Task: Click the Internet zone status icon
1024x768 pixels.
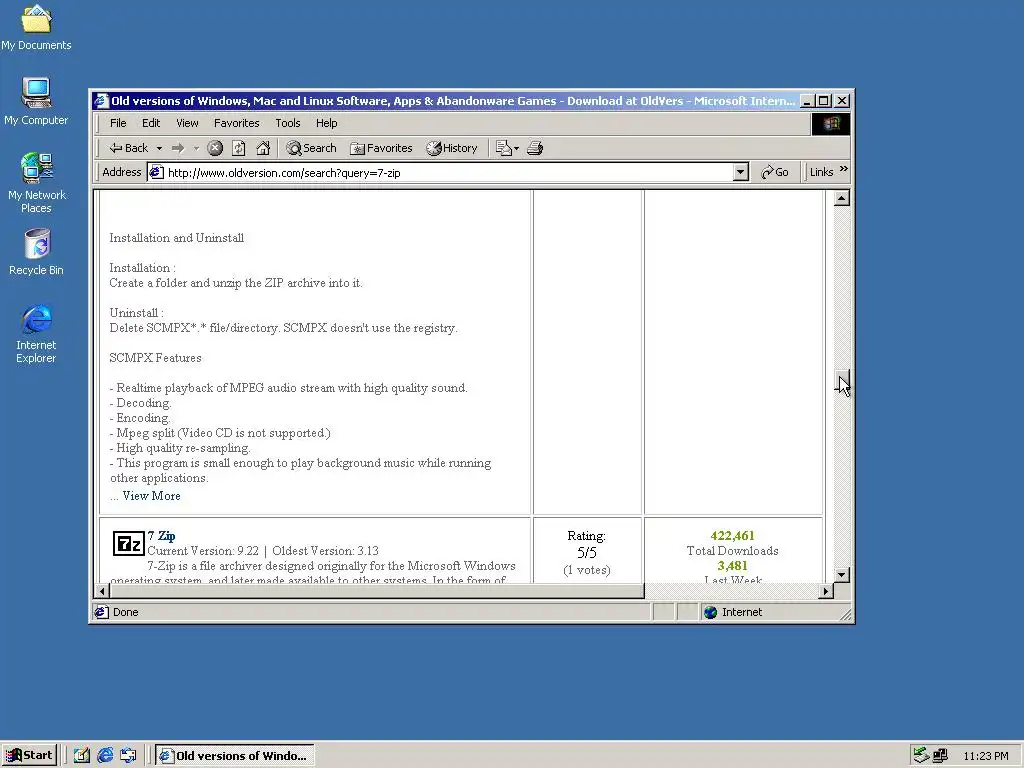Action: 711,612
